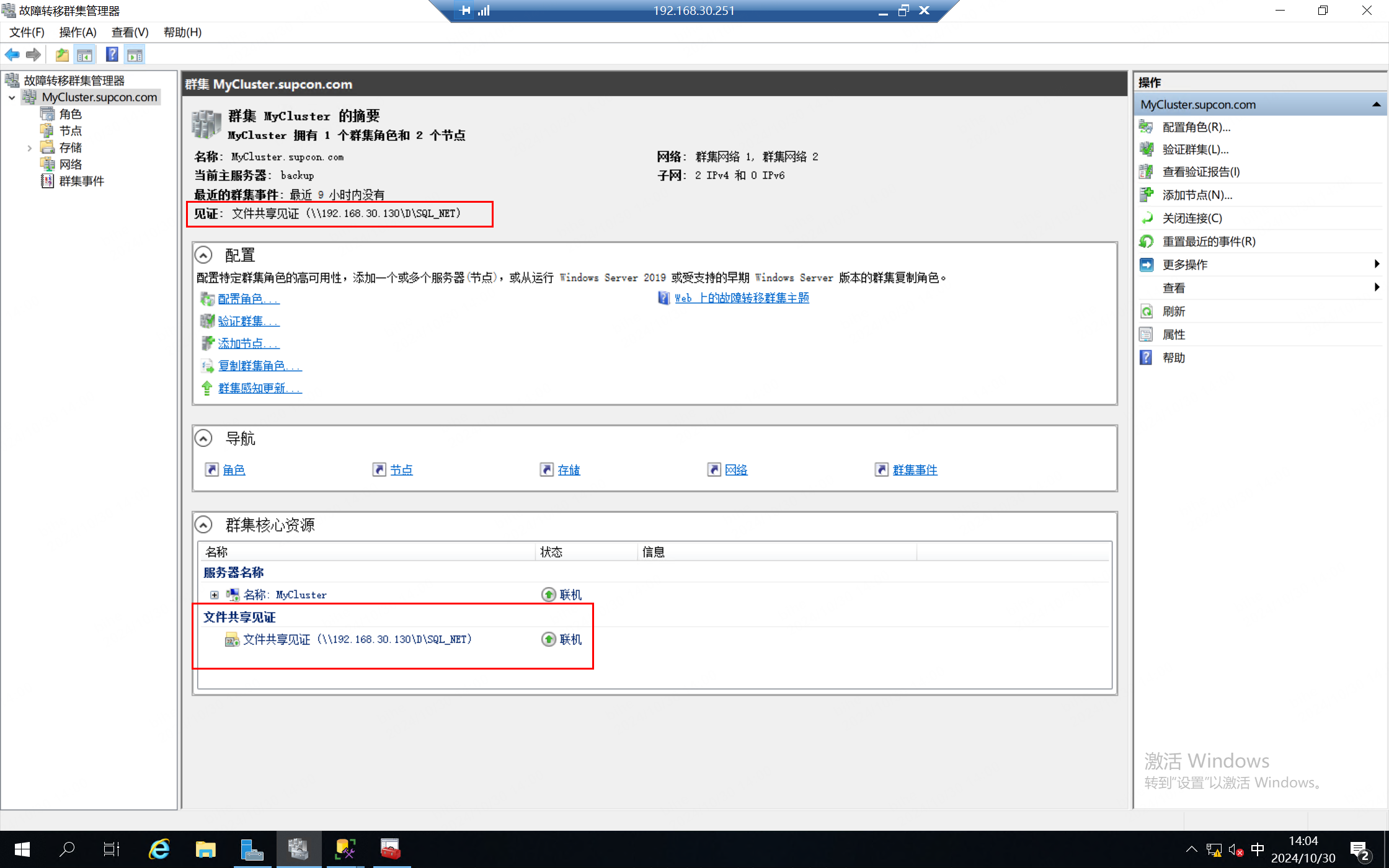Click Validate Cluster (验证群集) action icon

[x=1147, y=149]
